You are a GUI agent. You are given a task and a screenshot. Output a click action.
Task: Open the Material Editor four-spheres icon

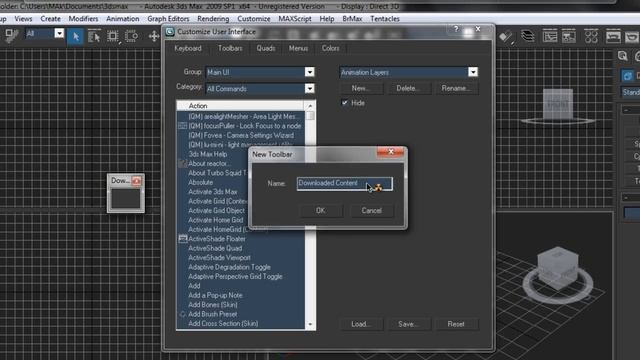(591, 37)
